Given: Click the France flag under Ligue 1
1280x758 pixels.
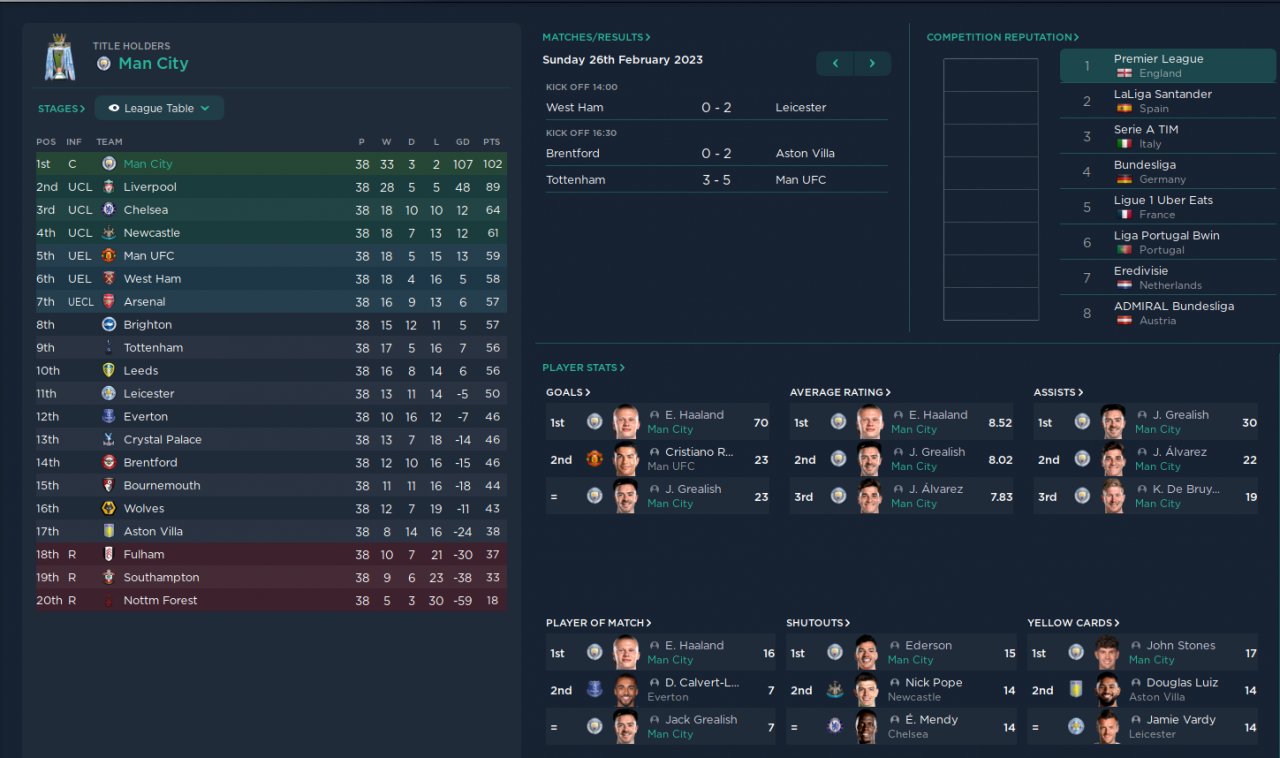Looking at the screenshot, I should click(1124, 215).
